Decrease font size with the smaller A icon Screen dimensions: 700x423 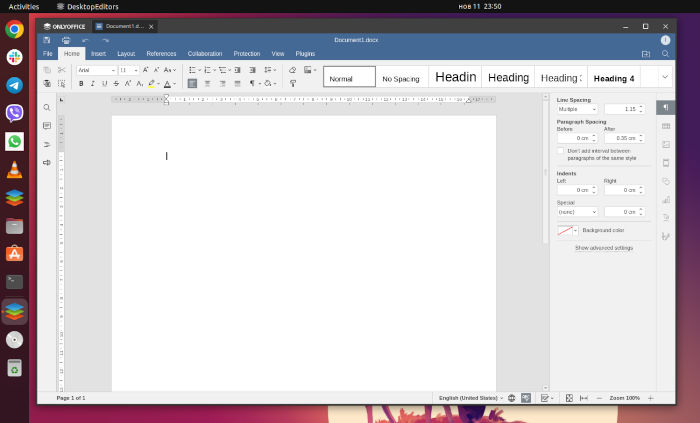point(157,70)
